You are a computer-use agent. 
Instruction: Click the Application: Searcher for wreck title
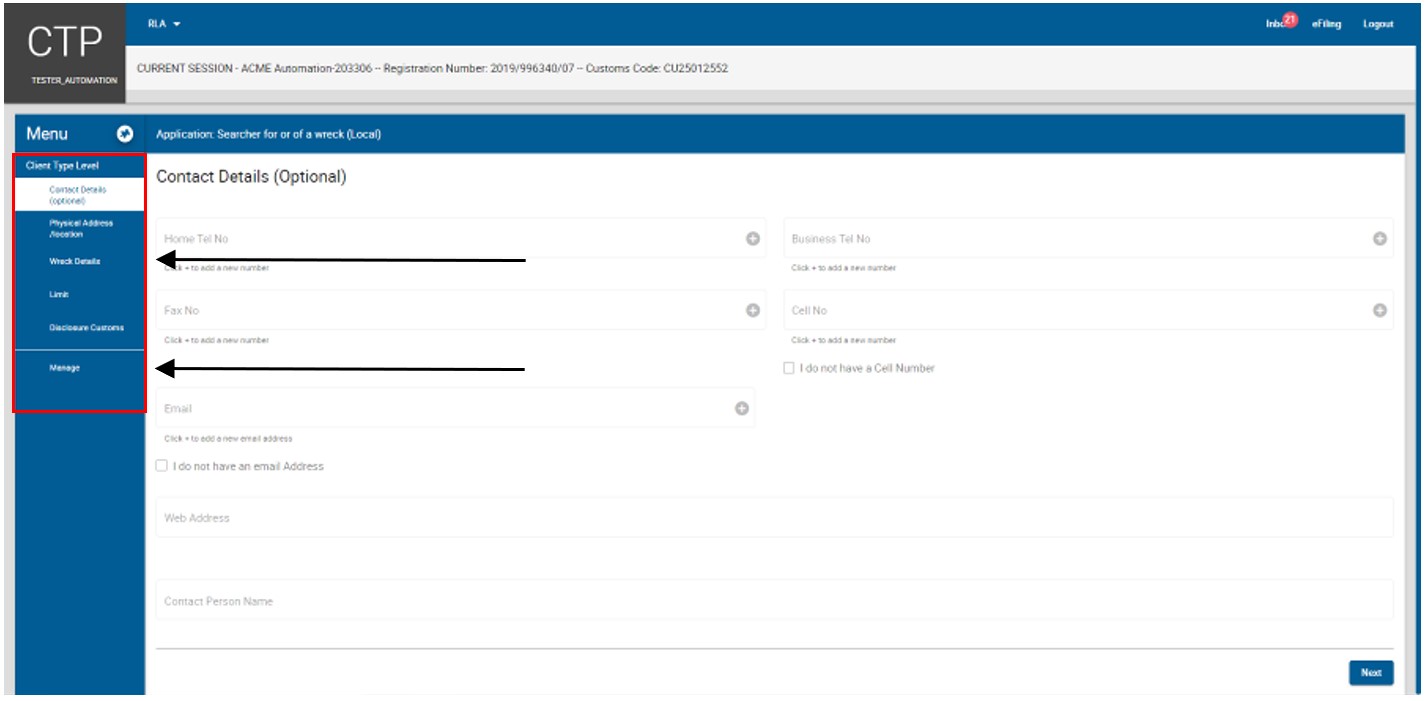(x=268, y=134)
